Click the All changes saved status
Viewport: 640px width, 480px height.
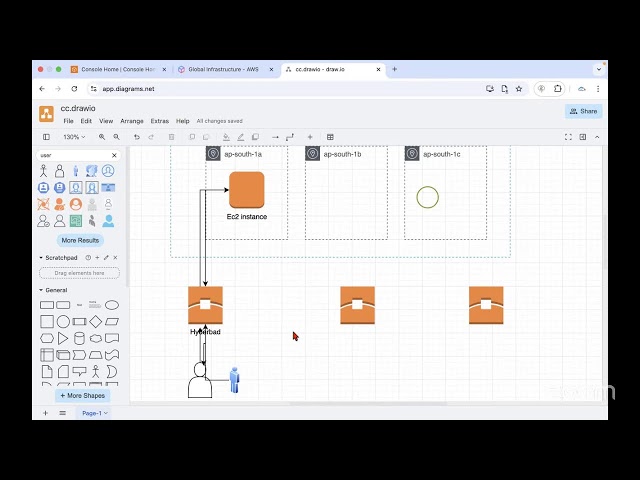pos(220,121)
